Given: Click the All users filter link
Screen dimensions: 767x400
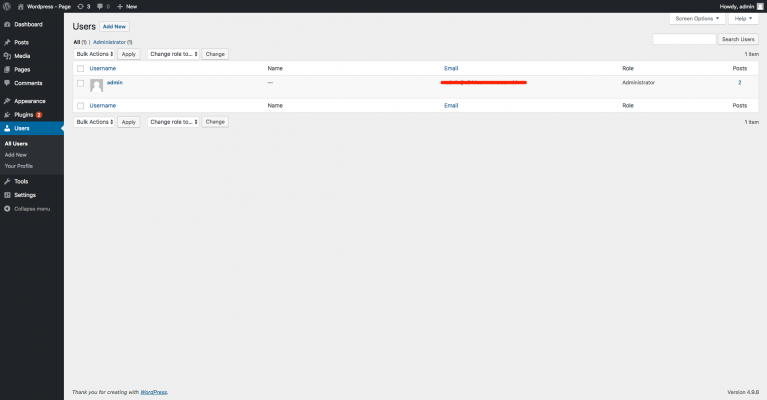Looking at the screenshot, I should [x=77, y=42].
